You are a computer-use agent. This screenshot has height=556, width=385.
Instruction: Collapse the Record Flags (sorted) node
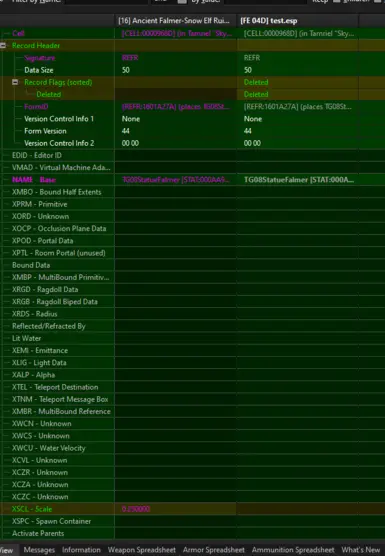(15, 82)
